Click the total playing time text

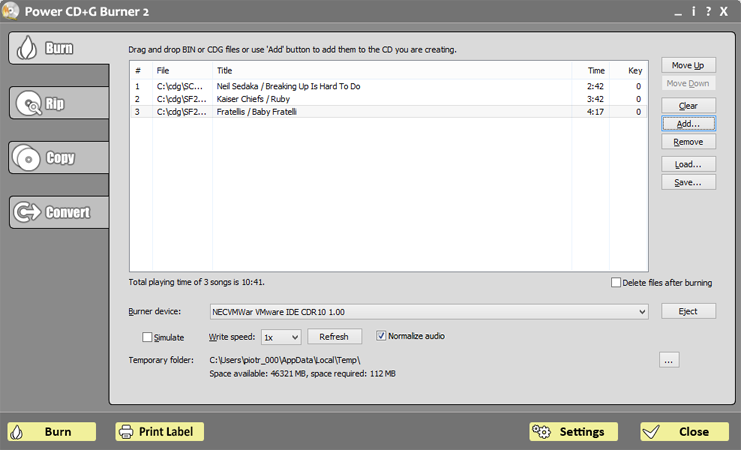(x=197, y=282)
